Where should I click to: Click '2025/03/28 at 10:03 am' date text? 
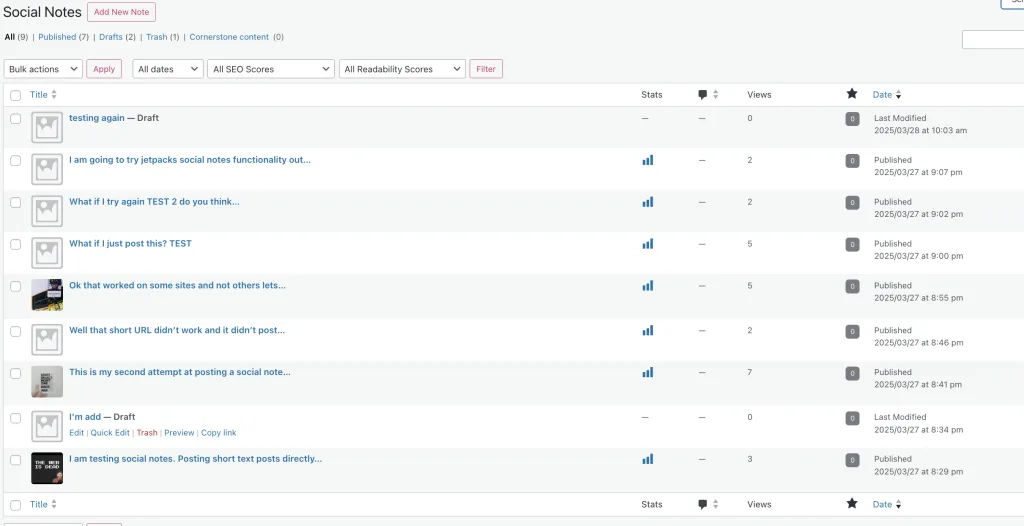point(921,131)
